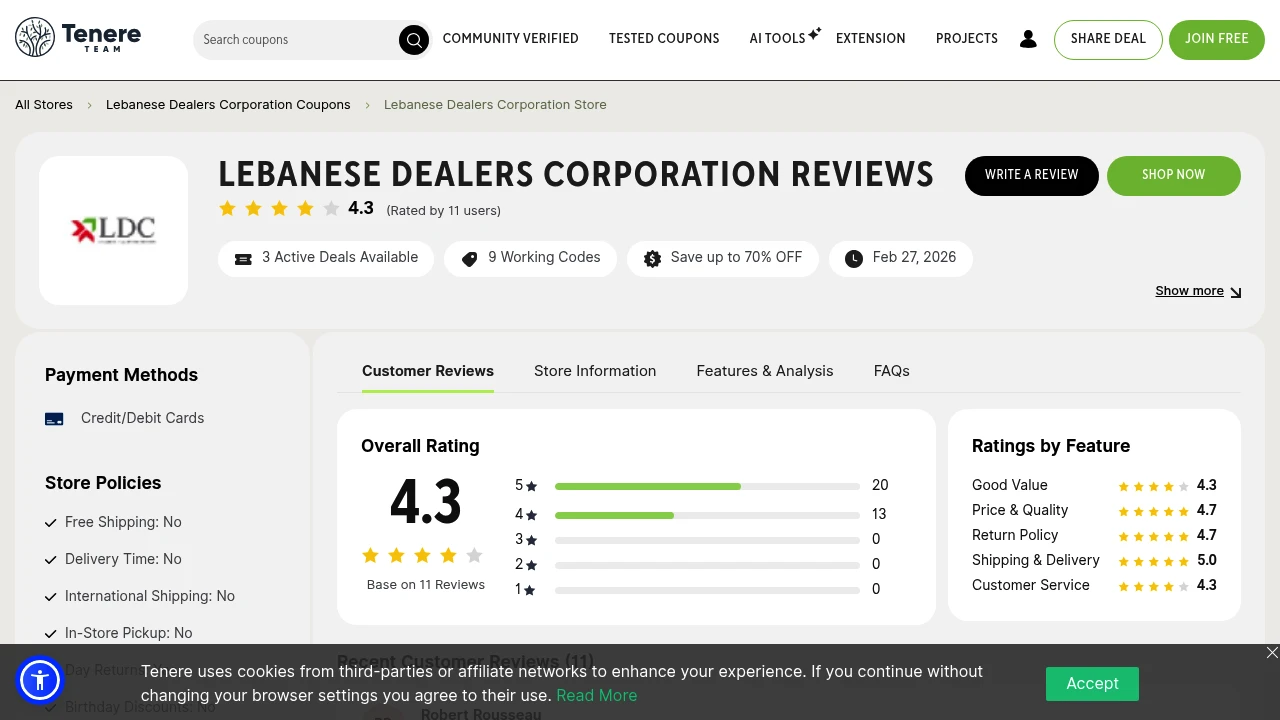
Task: Open Lebanese Dealers Corporation Coupons breadcrumb
Action: [228, 105]
